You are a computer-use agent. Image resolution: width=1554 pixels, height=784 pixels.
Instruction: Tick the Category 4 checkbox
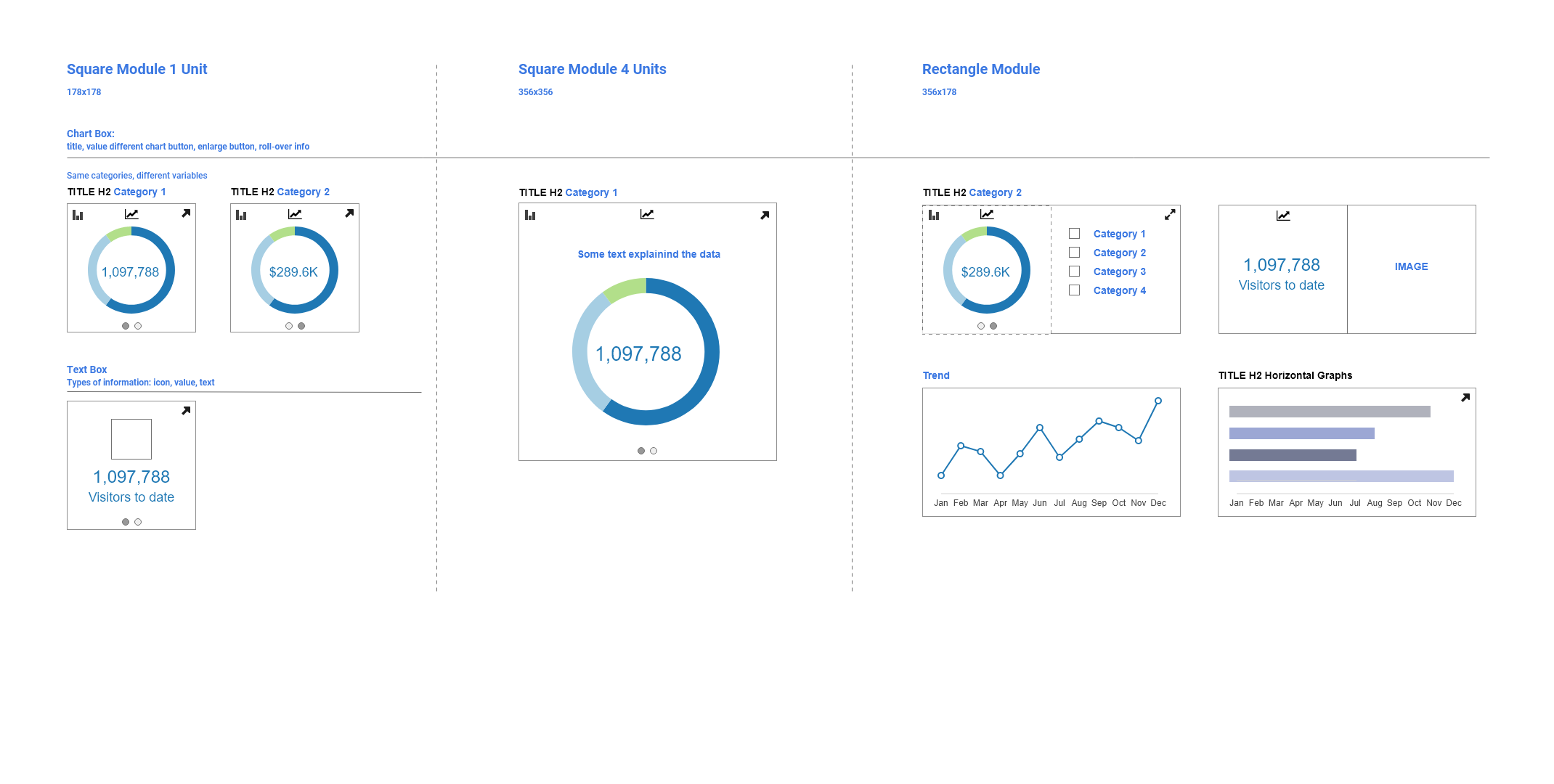(1075, 290)
